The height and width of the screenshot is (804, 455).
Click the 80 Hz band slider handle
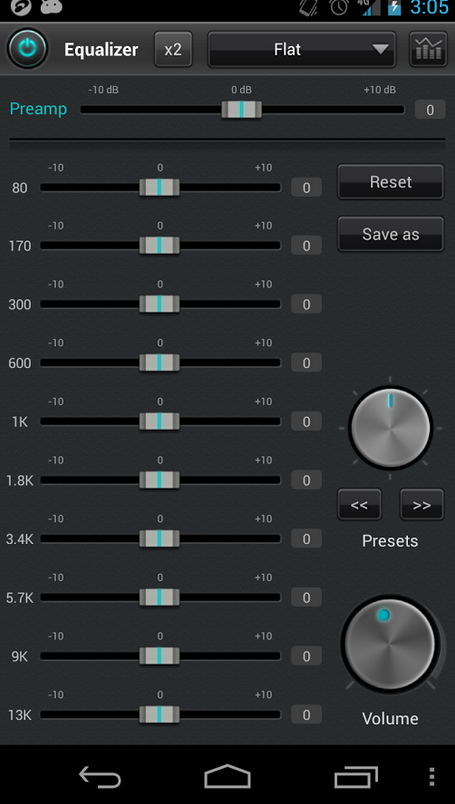[160, 187]
